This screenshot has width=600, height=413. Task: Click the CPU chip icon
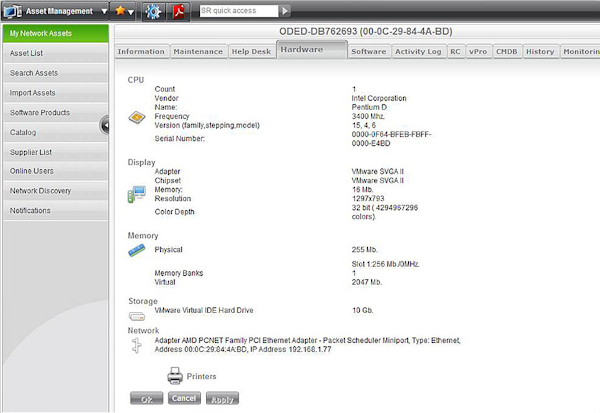(x=137, y=117)
